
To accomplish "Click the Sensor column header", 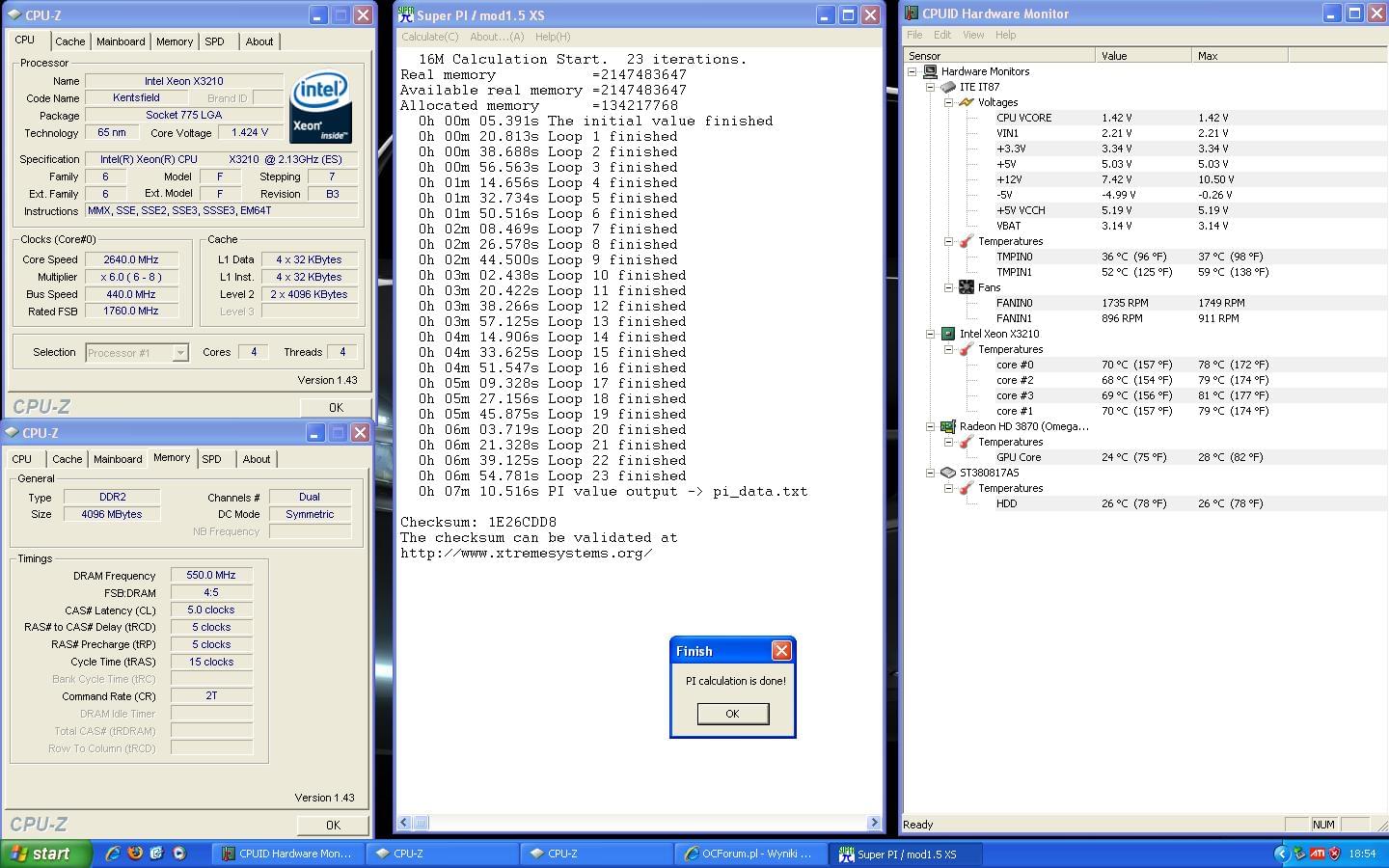I will point(998,56).
